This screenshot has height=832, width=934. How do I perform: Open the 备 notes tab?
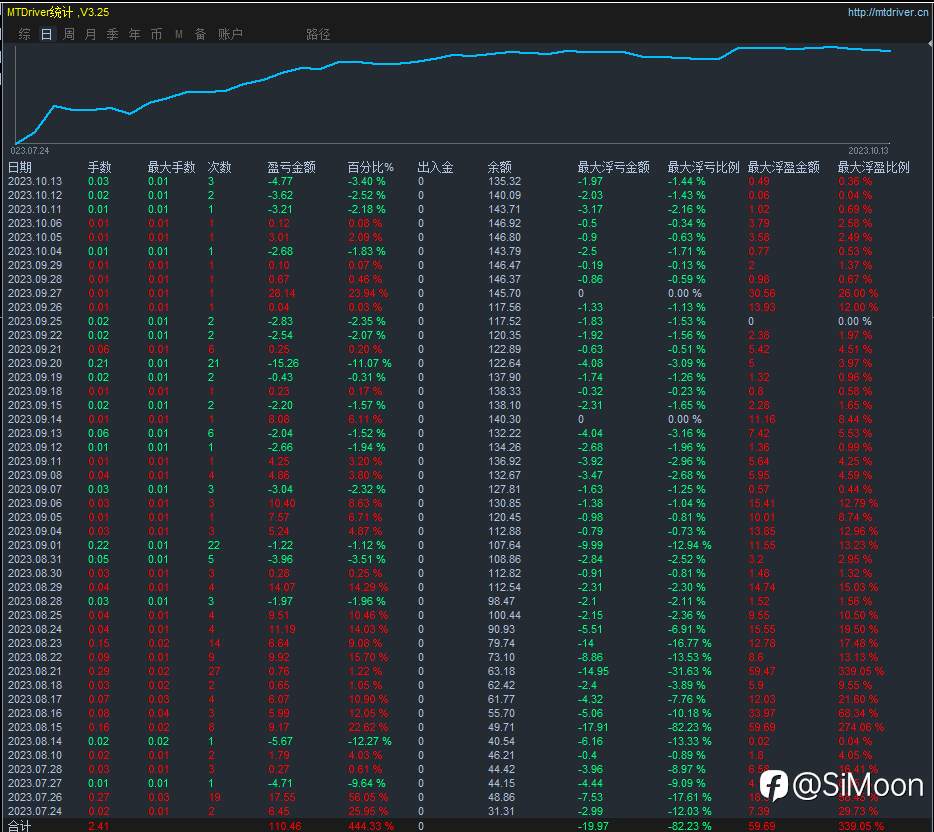click(201, 34)
